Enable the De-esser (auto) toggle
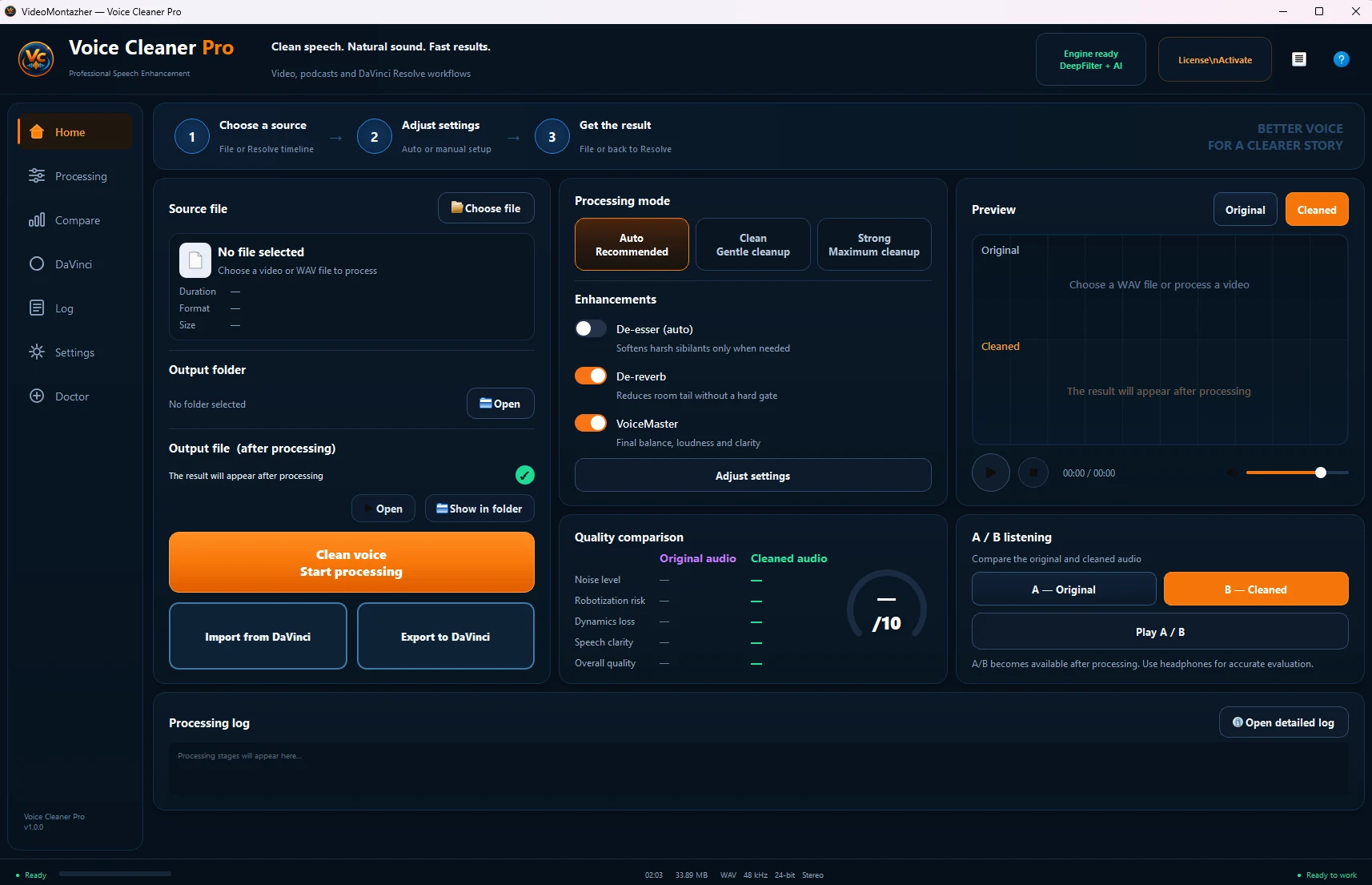 [591, 329]
